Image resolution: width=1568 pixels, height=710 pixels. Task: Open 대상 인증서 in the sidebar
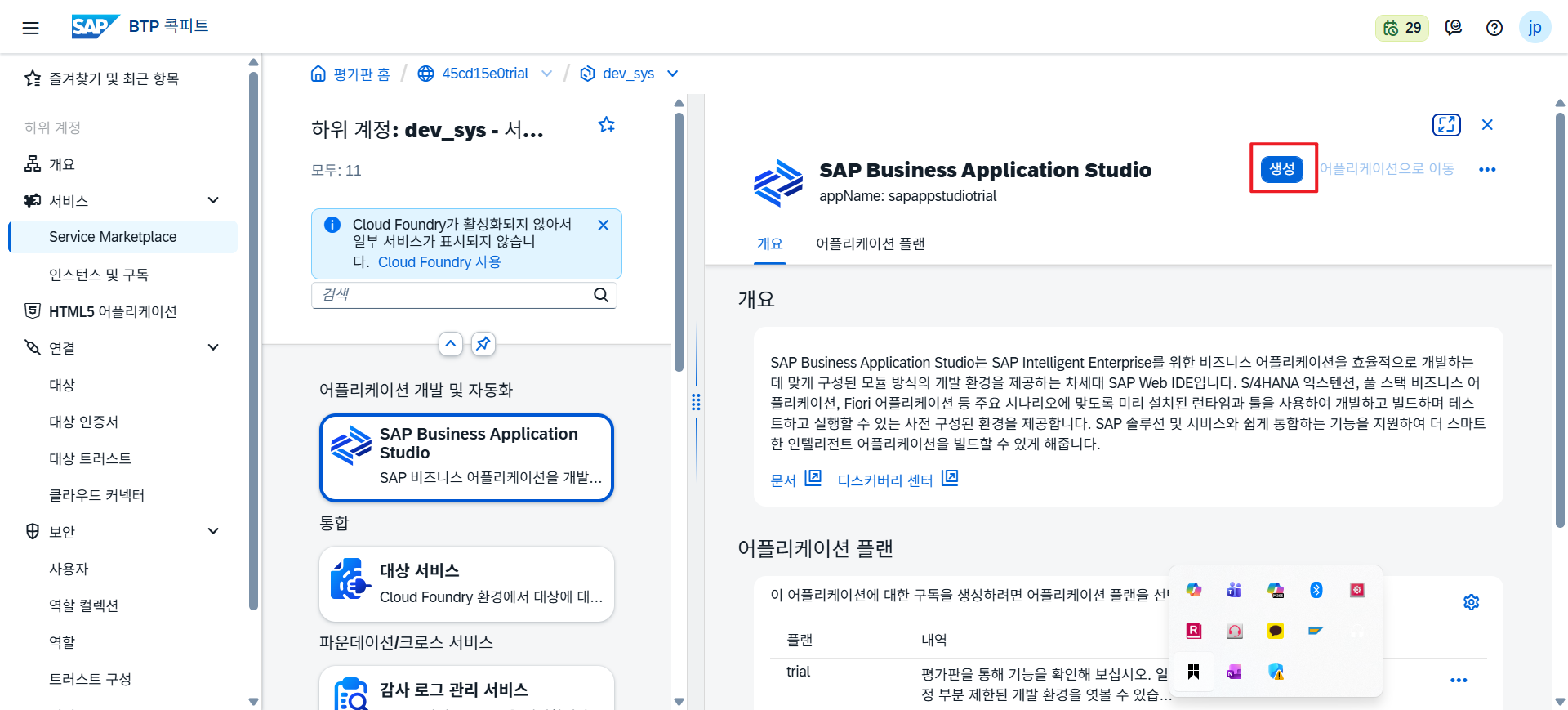[83, 422]
